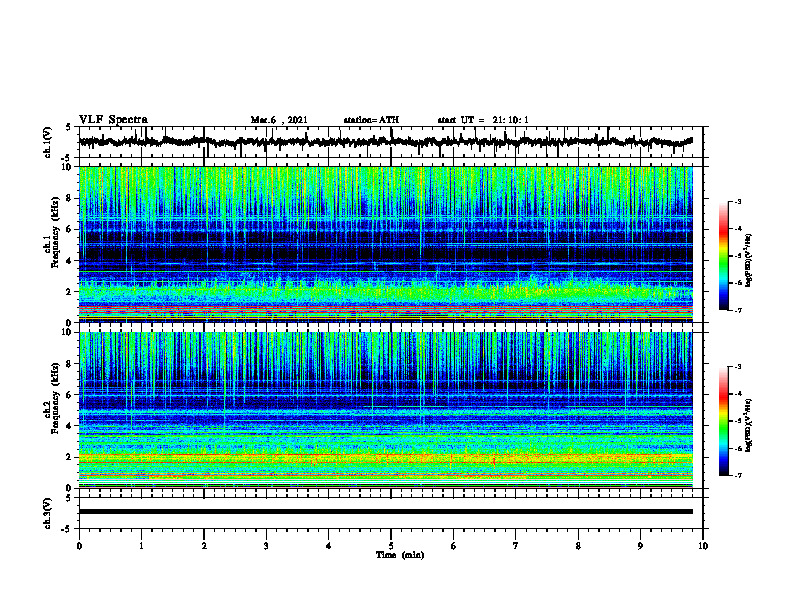This screenshot has width=792, height=612.
Task: Click the ch.1 frequency axis tick "4"
Action: [x=70, y=261]
